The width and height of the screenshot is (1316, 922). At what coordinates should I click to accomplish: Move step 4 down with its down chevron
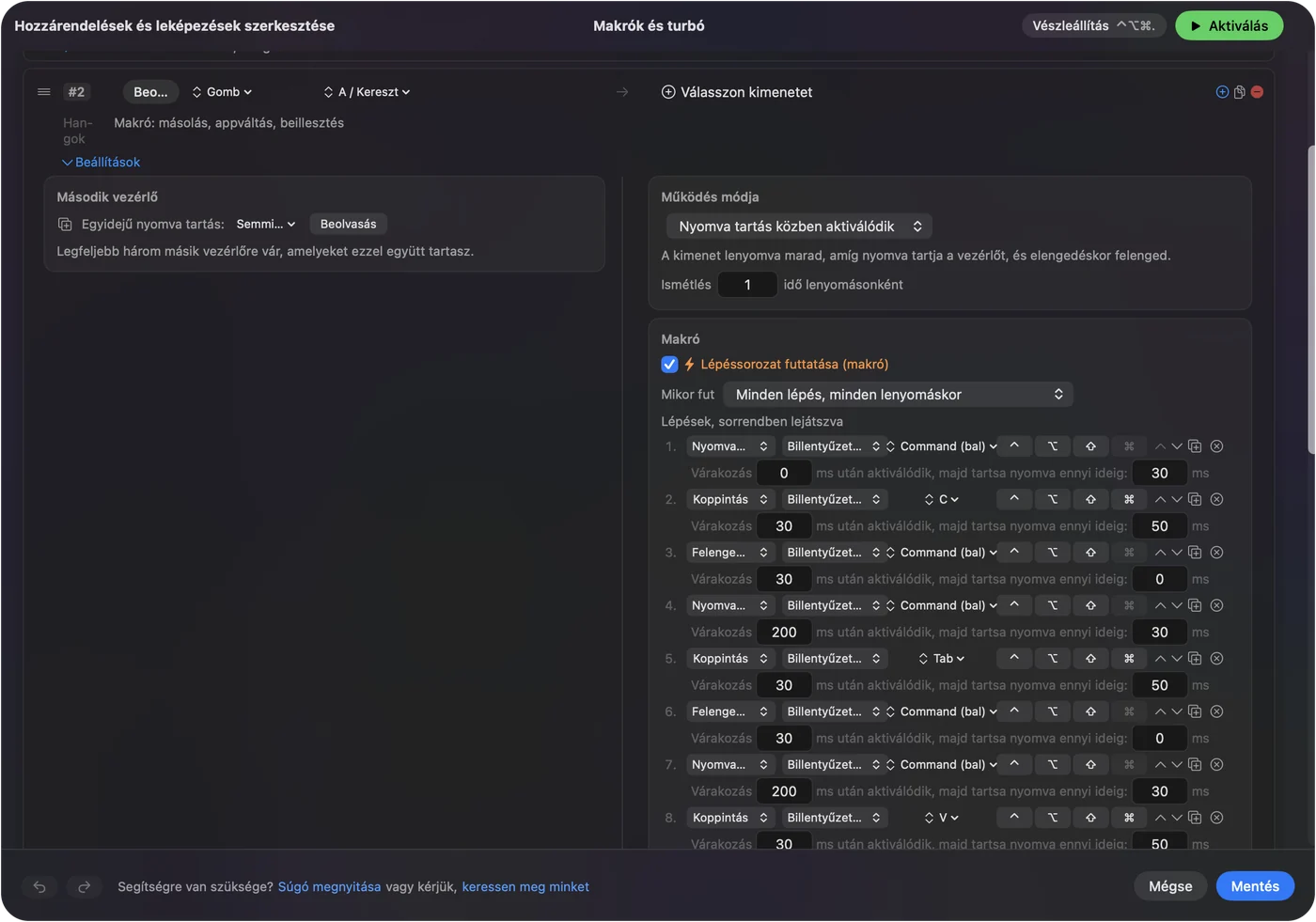1177,605
